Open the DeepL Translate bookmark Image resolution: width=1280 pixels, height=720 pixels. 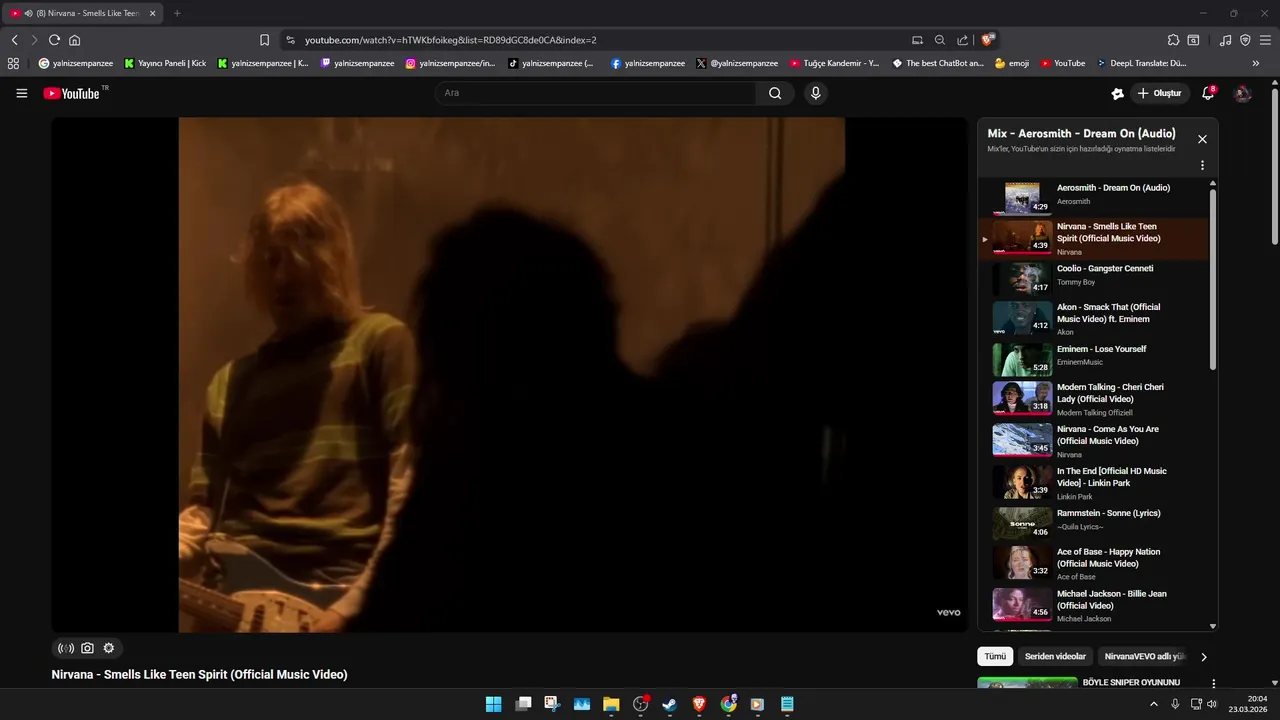point(1141,63)
